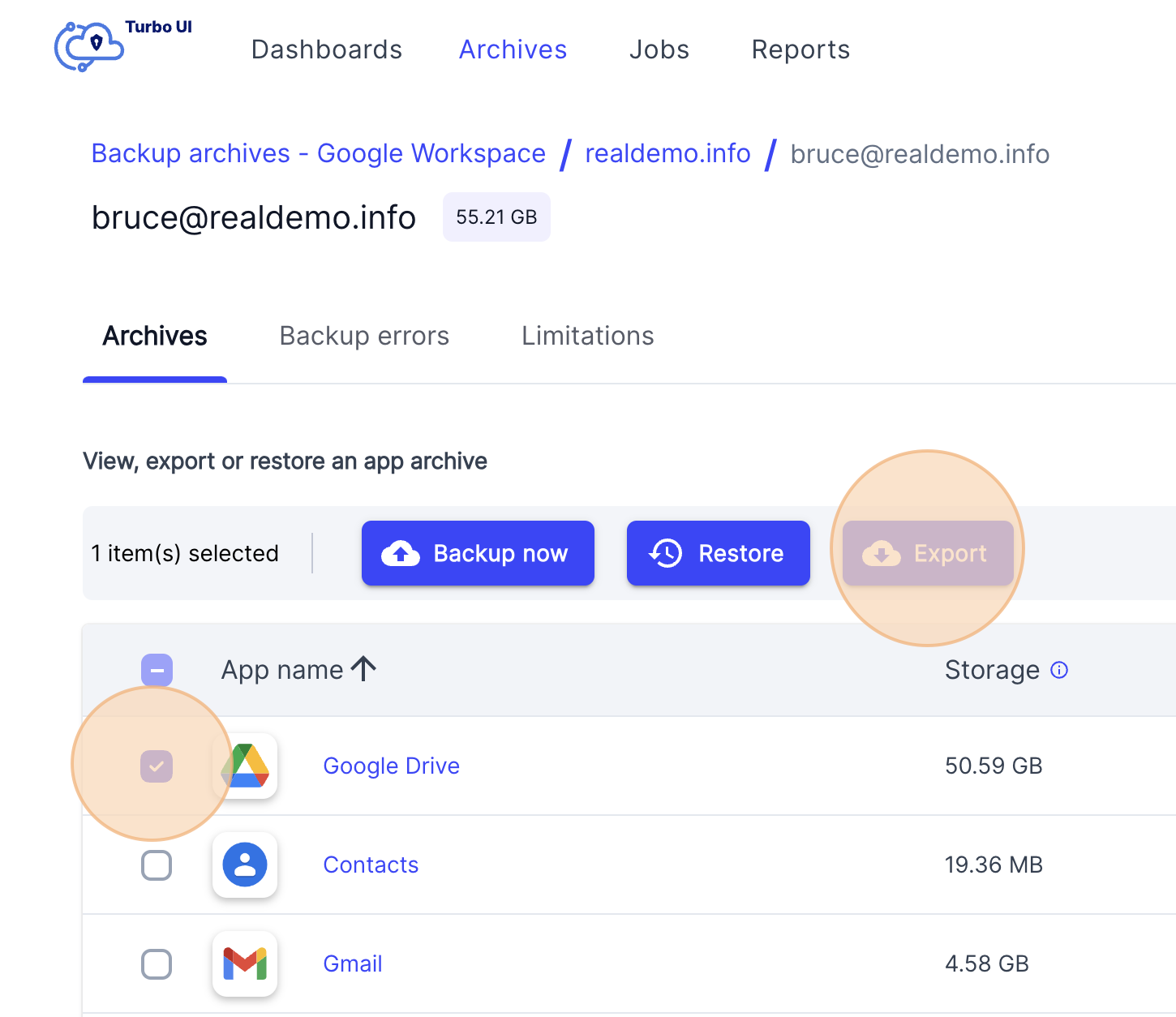The width and height of the screenshot is (1176, 1017).
Task: Open the Dashboards menu
Action: tap(327, 49)
